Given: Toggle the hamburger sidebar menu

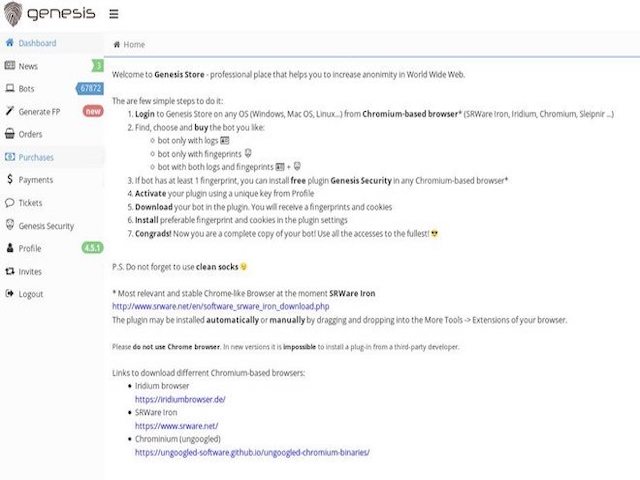Looking at the screenshot, I should (113, 15).
